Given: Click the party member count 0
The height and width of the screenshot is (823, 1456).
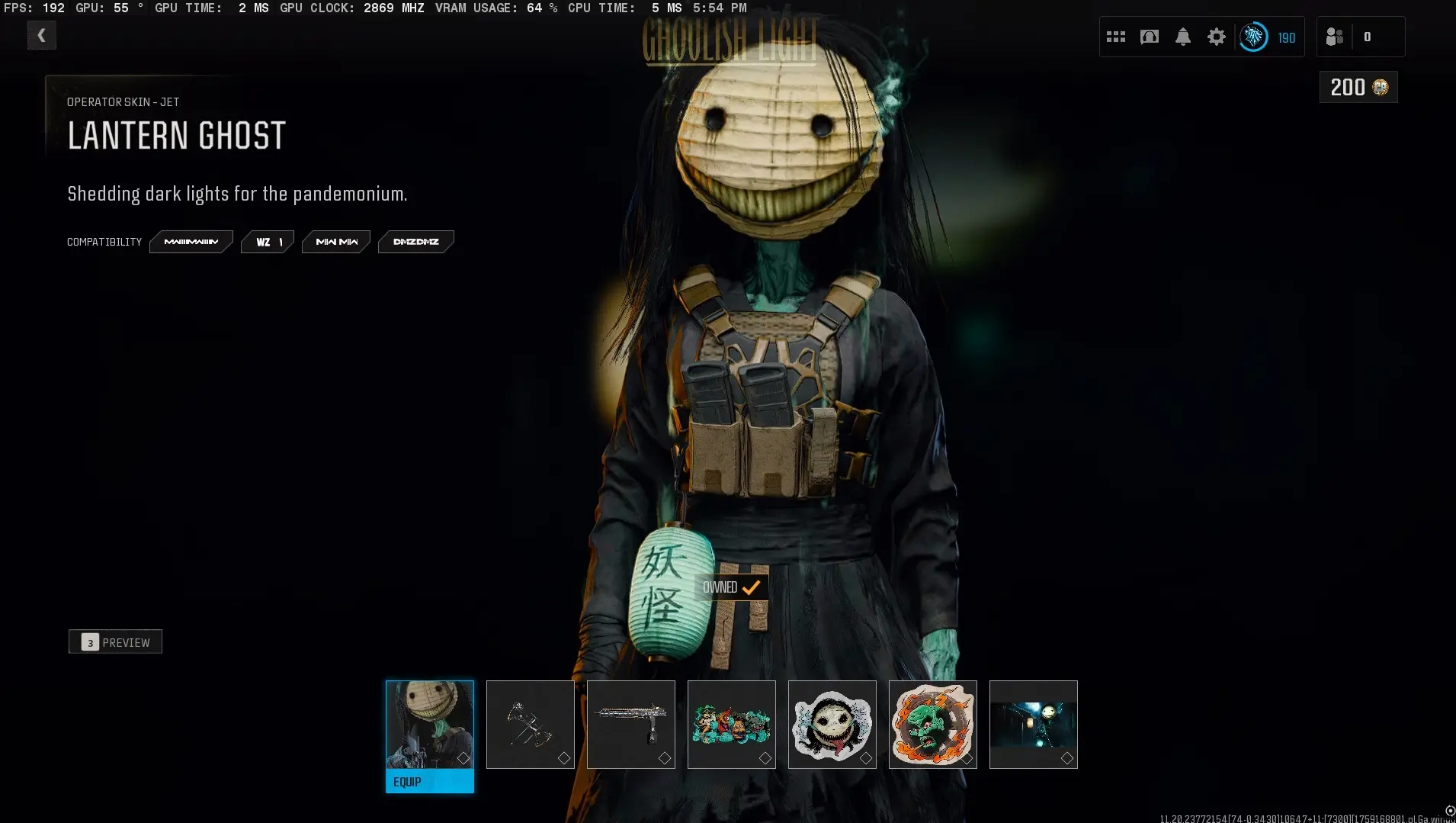Looking at the screenshot, I should tap(1367, 37).
